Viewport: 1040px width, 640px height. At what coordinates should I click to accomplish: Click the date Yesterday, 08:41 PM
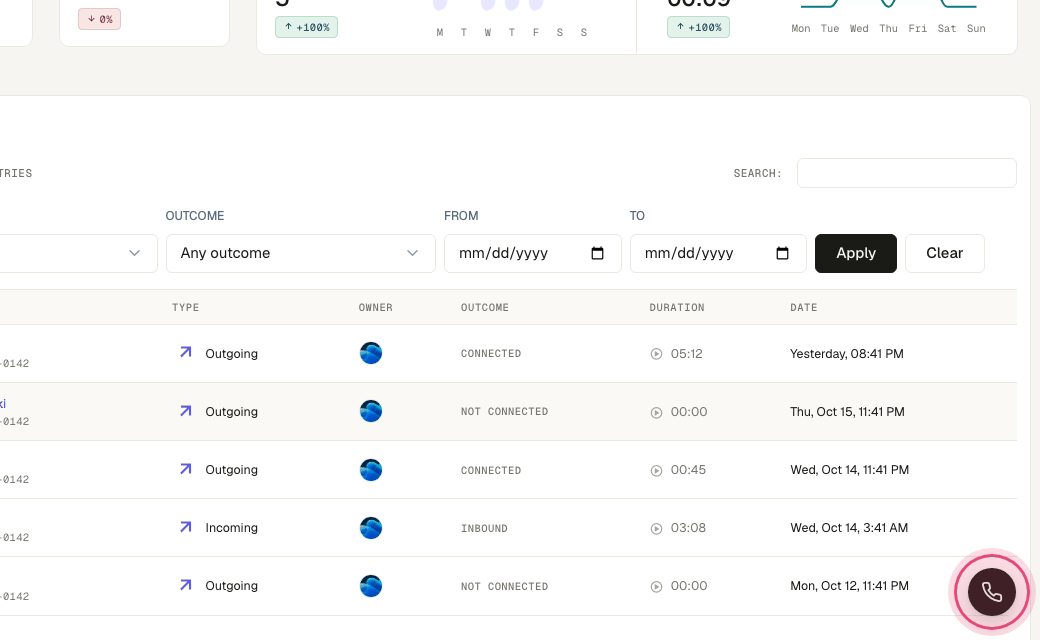(x=846, y=353)
